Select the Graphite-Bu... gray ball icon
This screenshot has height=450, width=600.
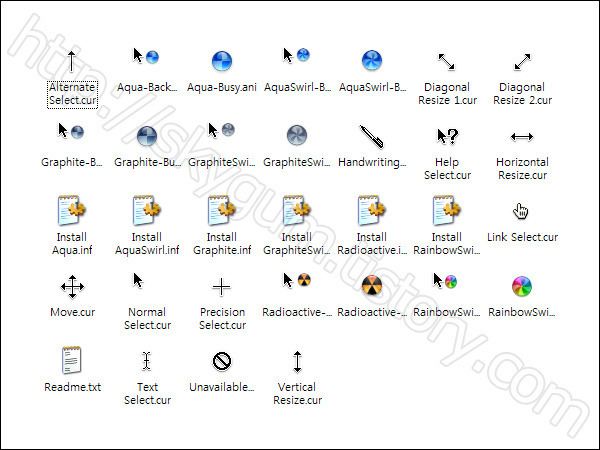pyautogui.click(x=147, y=136)
